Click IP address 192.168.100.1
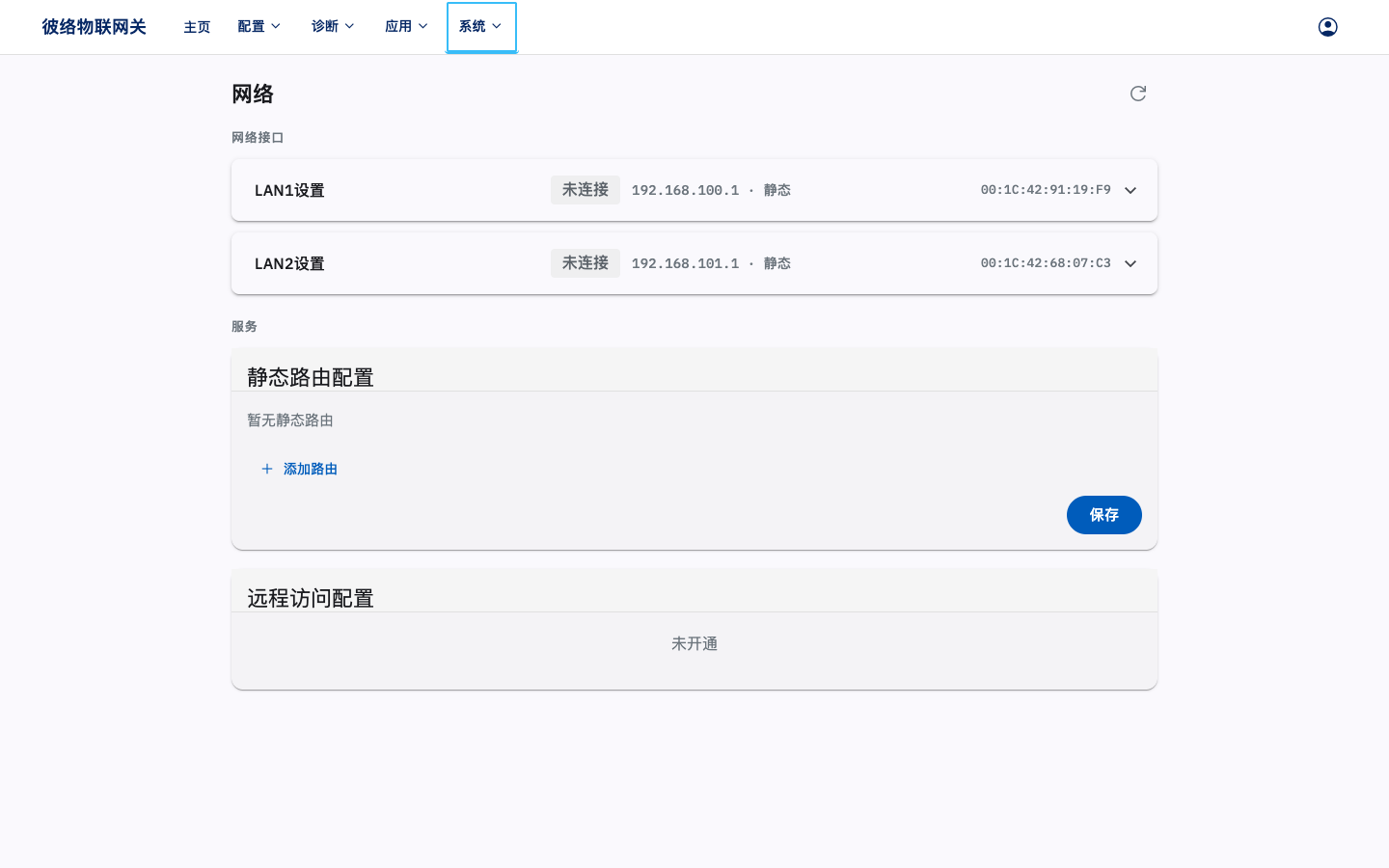This screenshot has height=868, width=1389. point(685,190)
